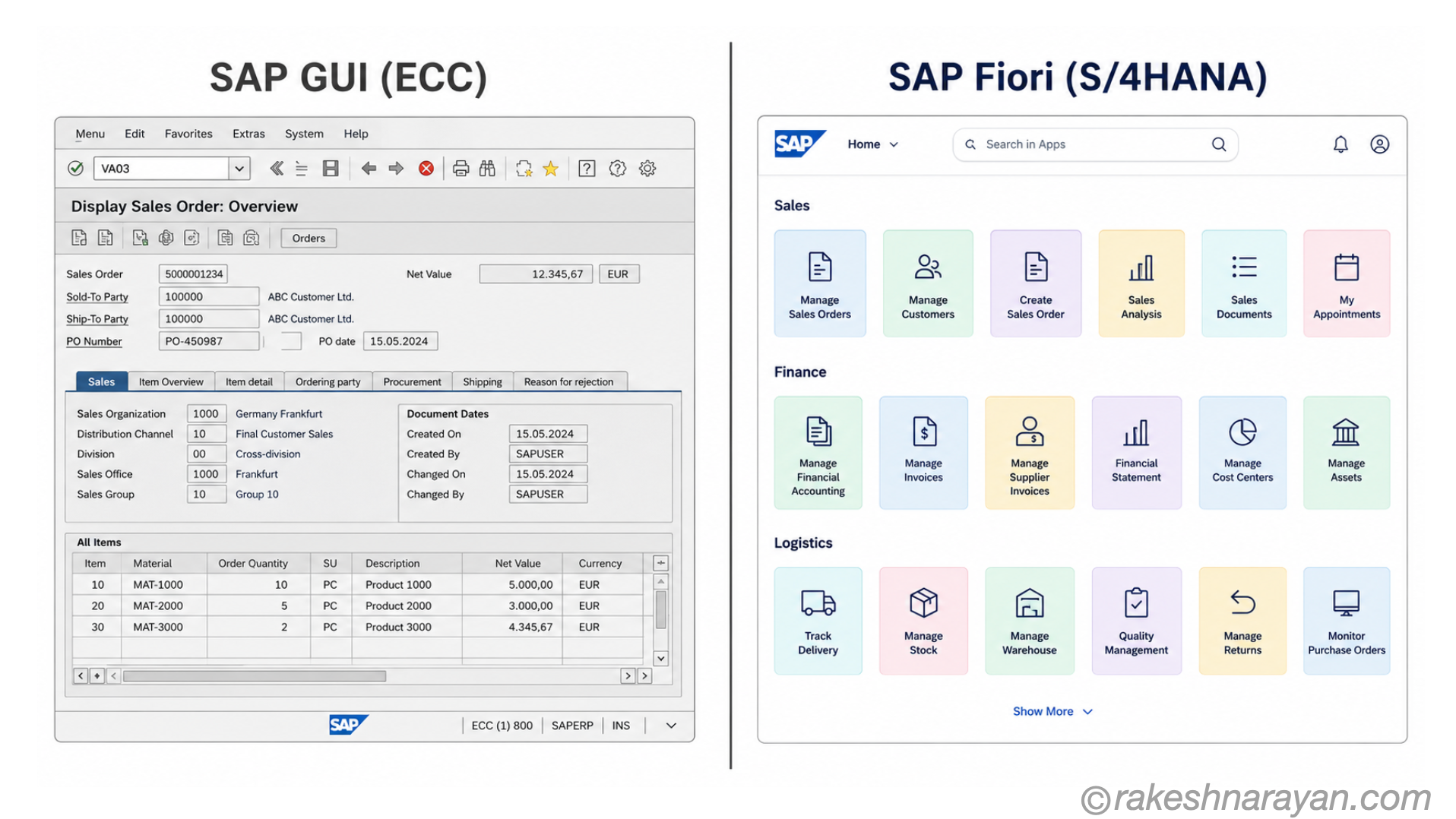The image size is (1456, 819).
Task: Click the double left chevron icon in toolbar
Action: click(x=277, y=168)
